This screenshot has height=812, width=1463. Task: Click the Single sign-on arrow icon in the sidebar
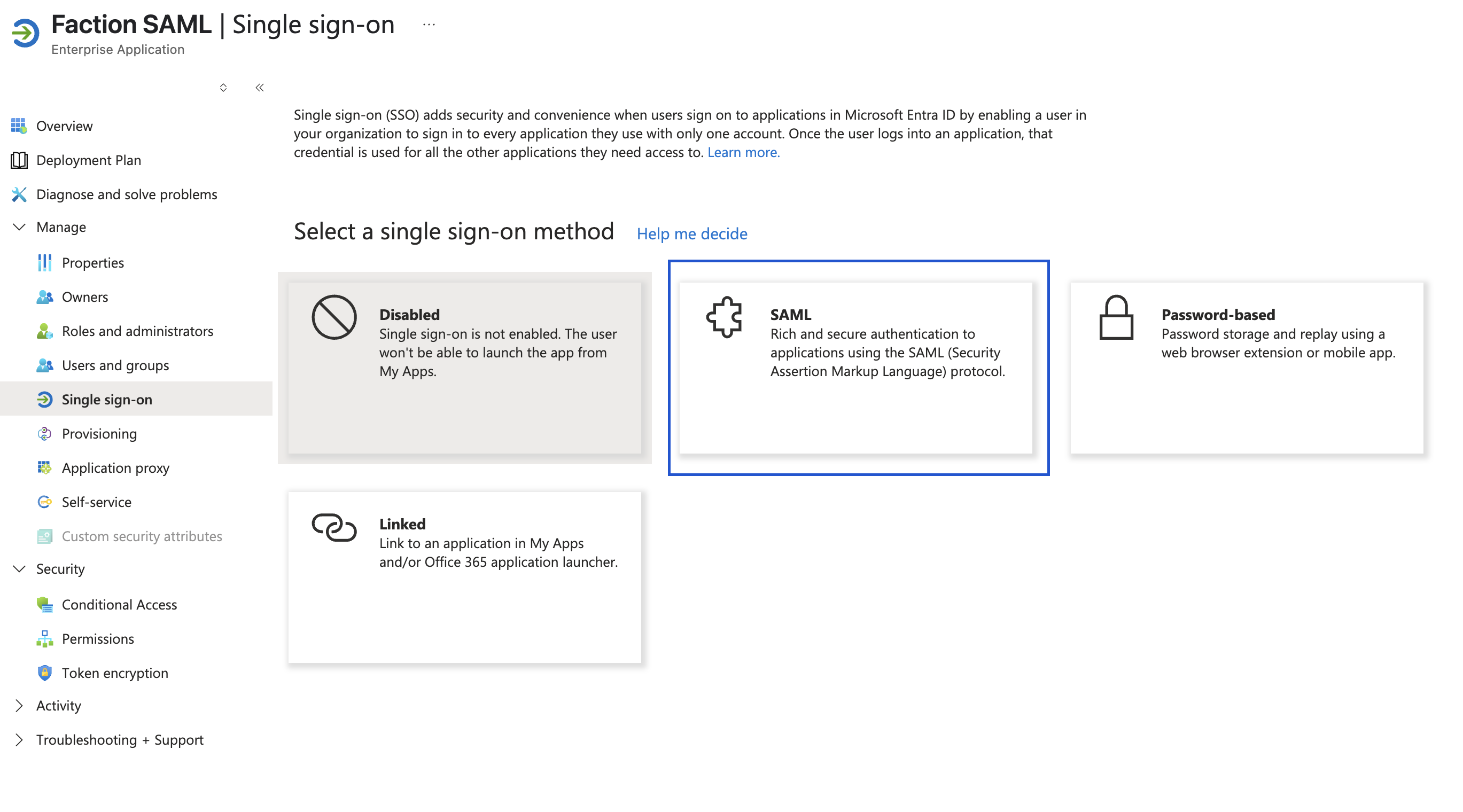[44, 399]
